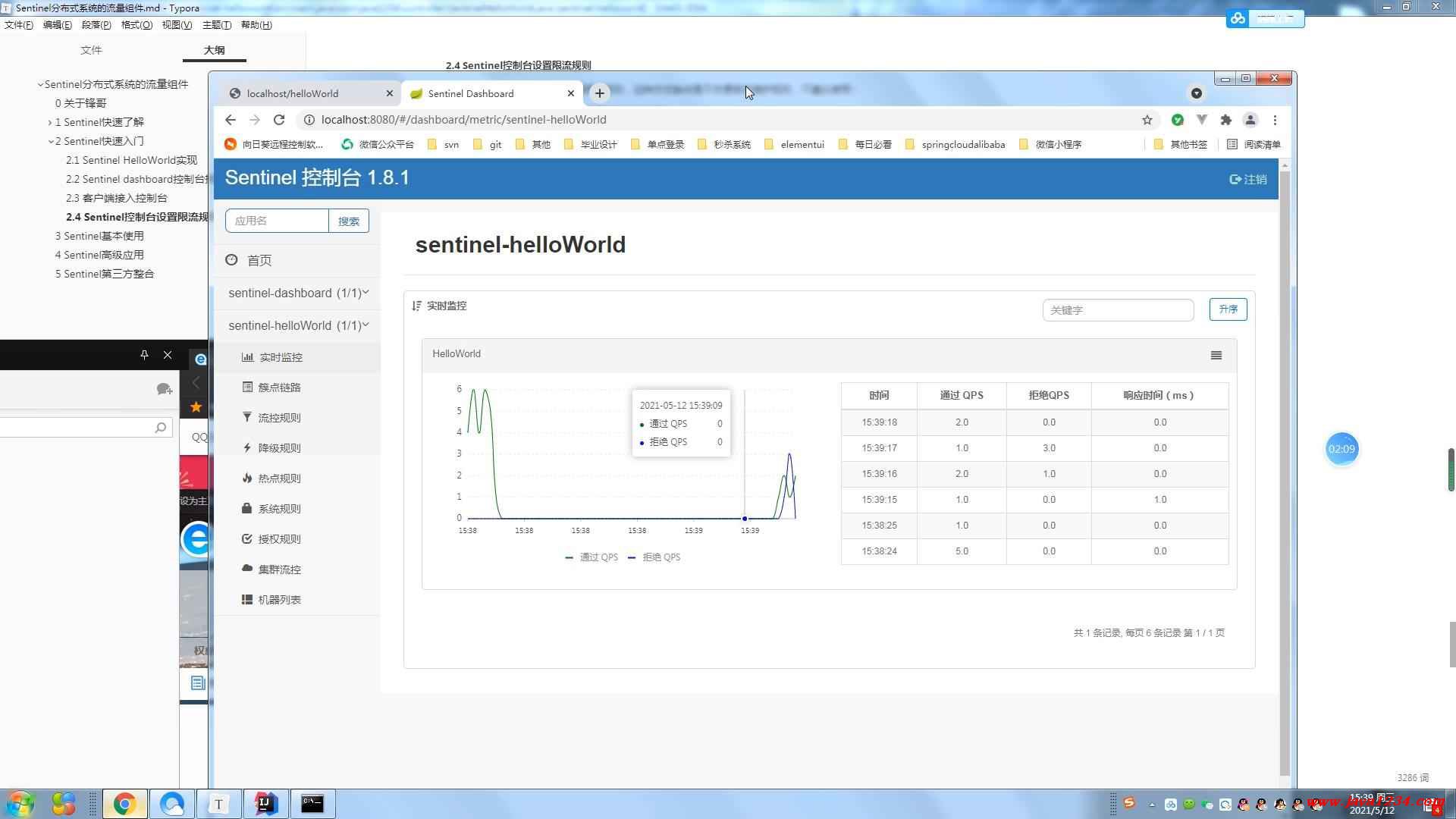Open a new browser tab
1456x819 pixels.
[599, 93]
